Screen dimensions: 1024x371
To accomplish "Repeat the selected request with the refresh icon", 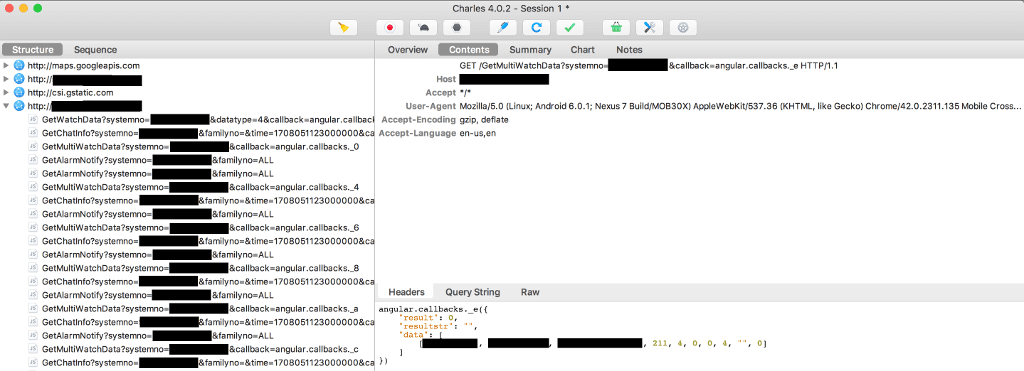I will point(536,27).
